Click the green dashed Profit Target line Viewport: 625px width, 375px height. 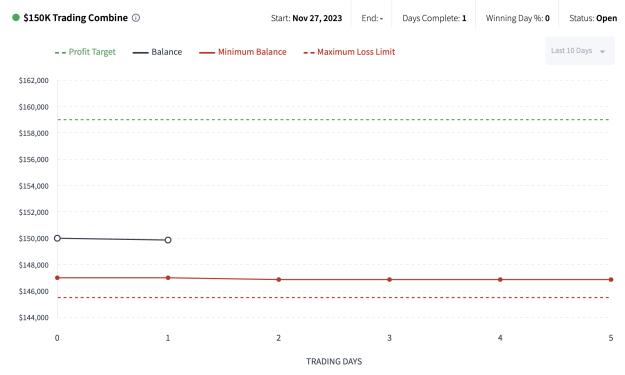333,120
